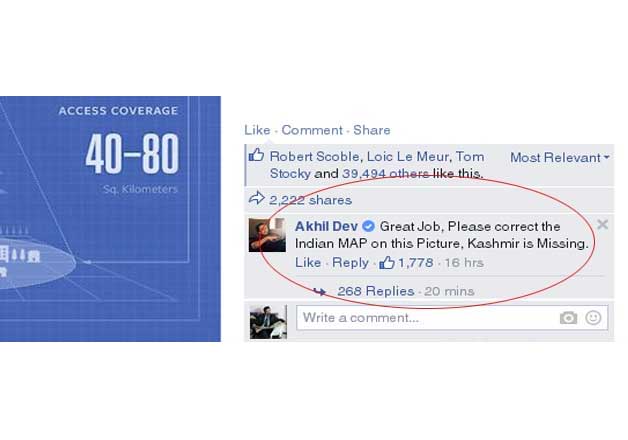View the 39,494 others who liked
Image resolution: width=628 pixels, height=440 pixels.
[385, 174]
